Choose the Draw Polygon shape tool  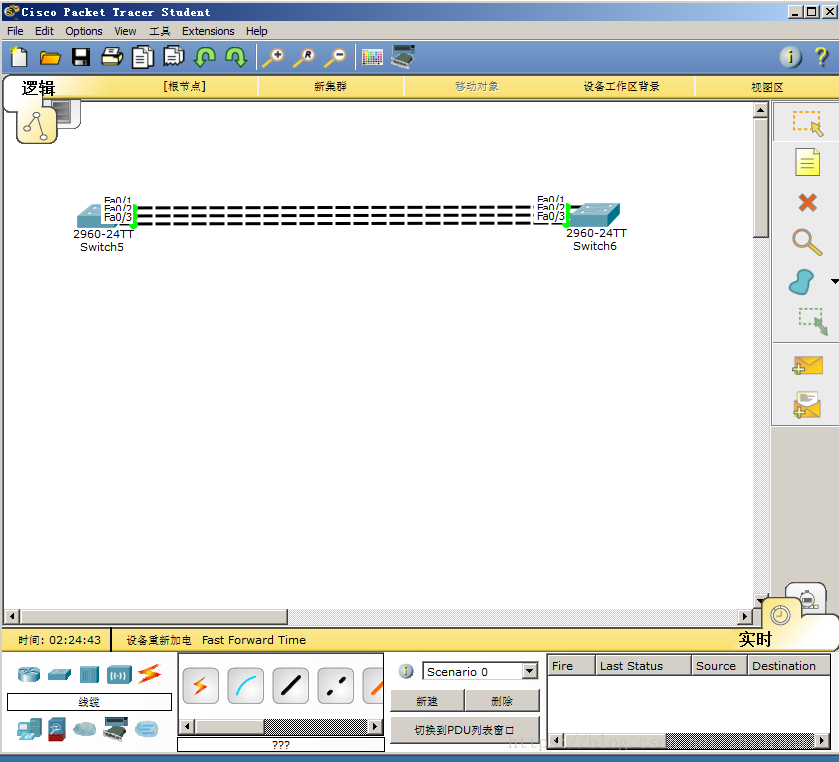pos(802,282)
